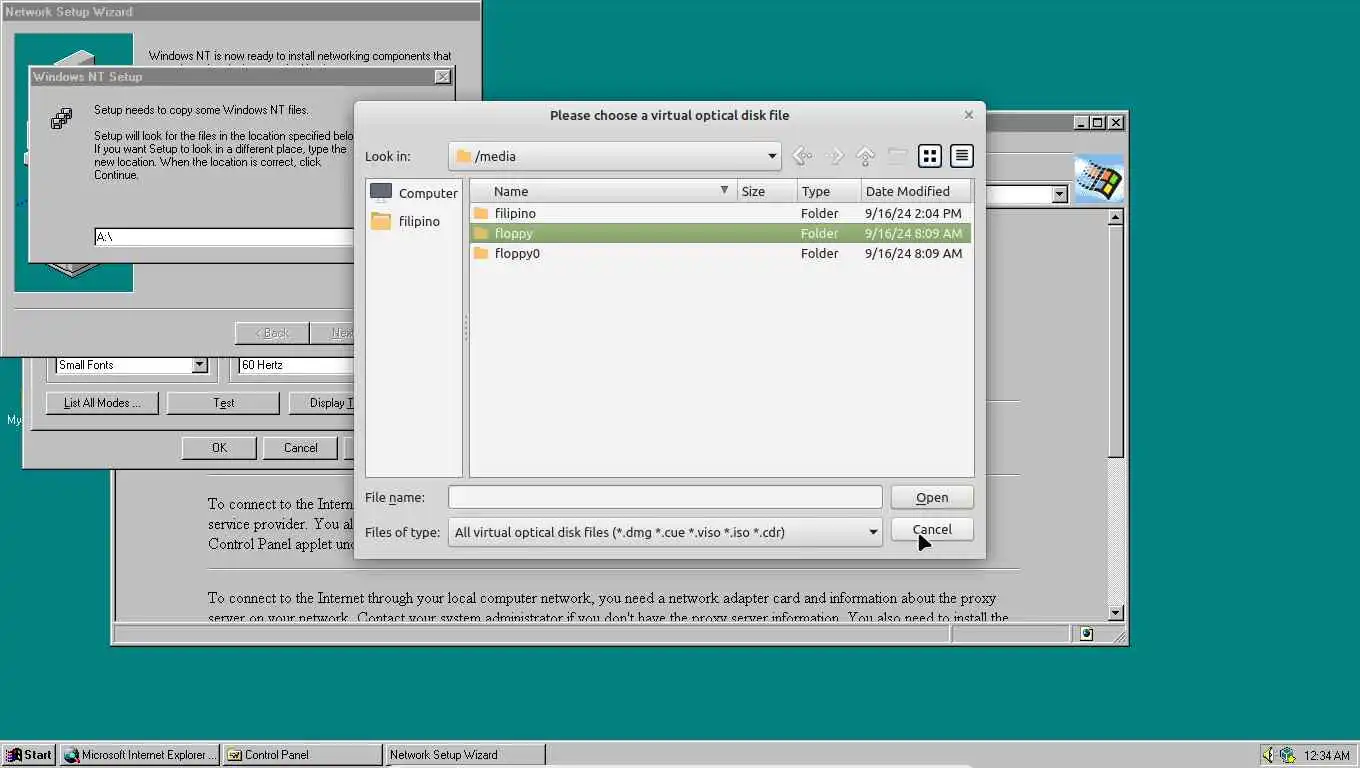Create new folder in file dialog
The height and width of the screenshot is (768, 1360).
(x=898, y=156)
